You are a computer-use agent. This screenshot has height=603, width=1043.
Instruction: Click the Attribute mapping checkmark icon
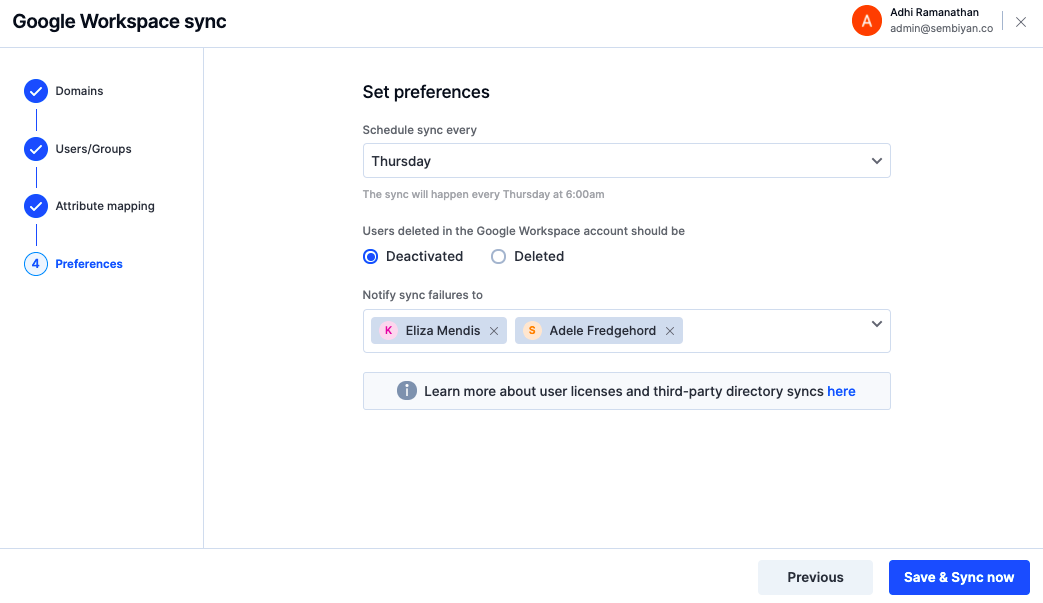click(x=36, y=206)
